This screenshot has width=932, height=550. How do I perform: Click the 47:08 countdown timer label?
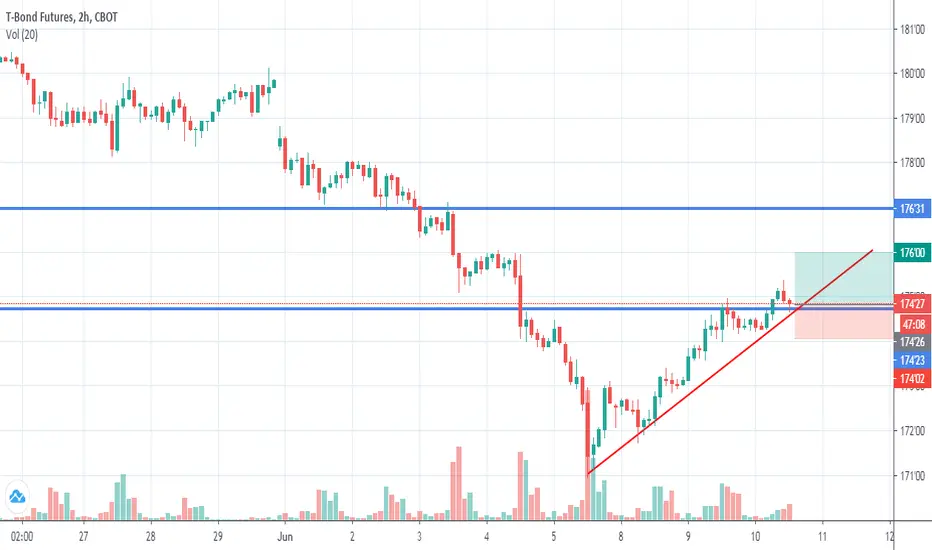tap(912, 324)
